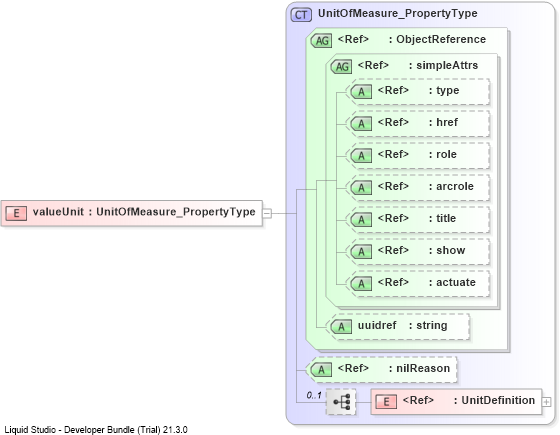Viewport: 560px width, 435px height.
Task: Select the UnitOfMeasure_PropertyType title text
Action: pos(398,14)
